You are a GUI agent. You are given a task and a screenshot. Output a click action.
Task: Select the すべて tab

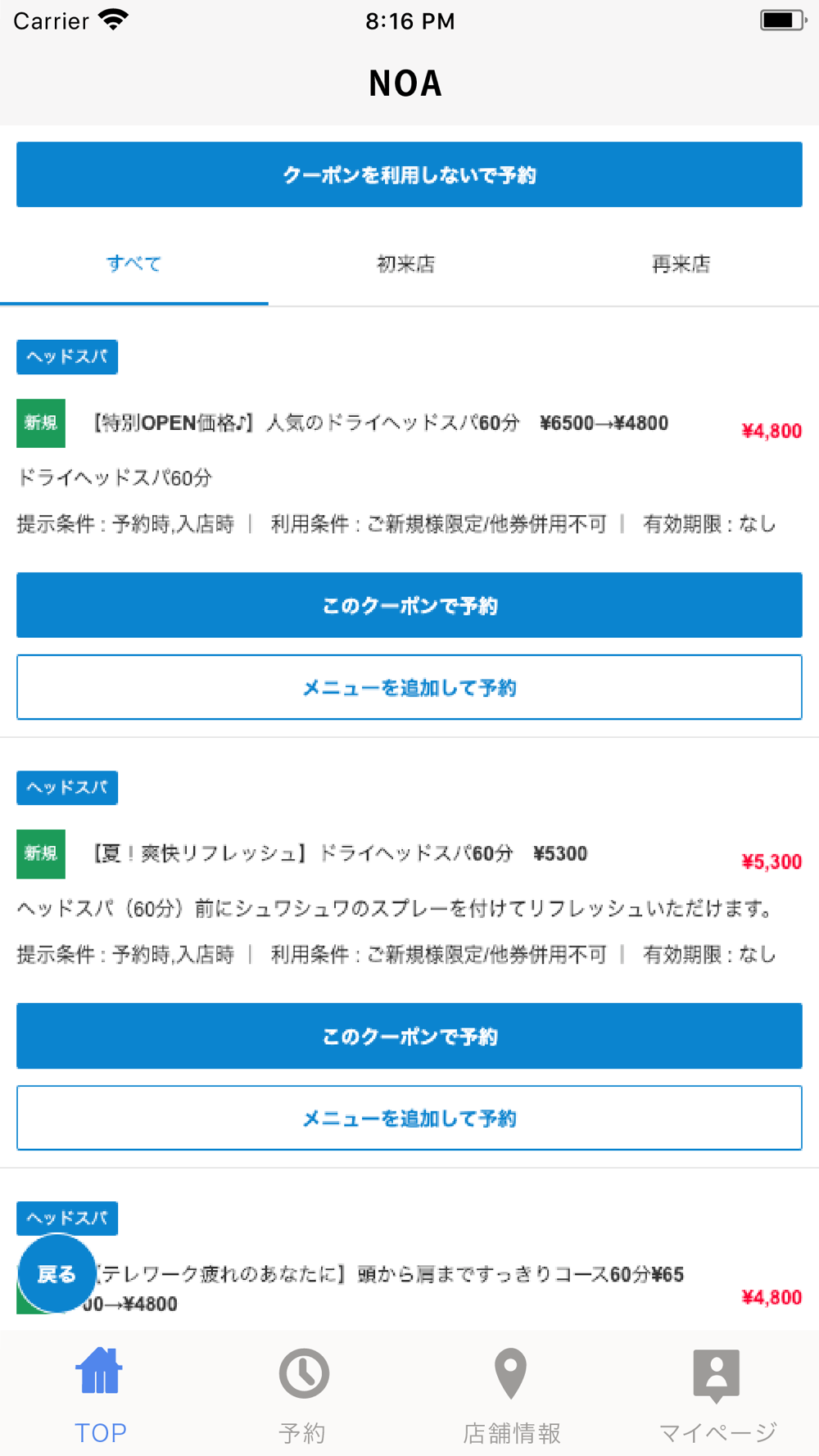click(133, 264)
